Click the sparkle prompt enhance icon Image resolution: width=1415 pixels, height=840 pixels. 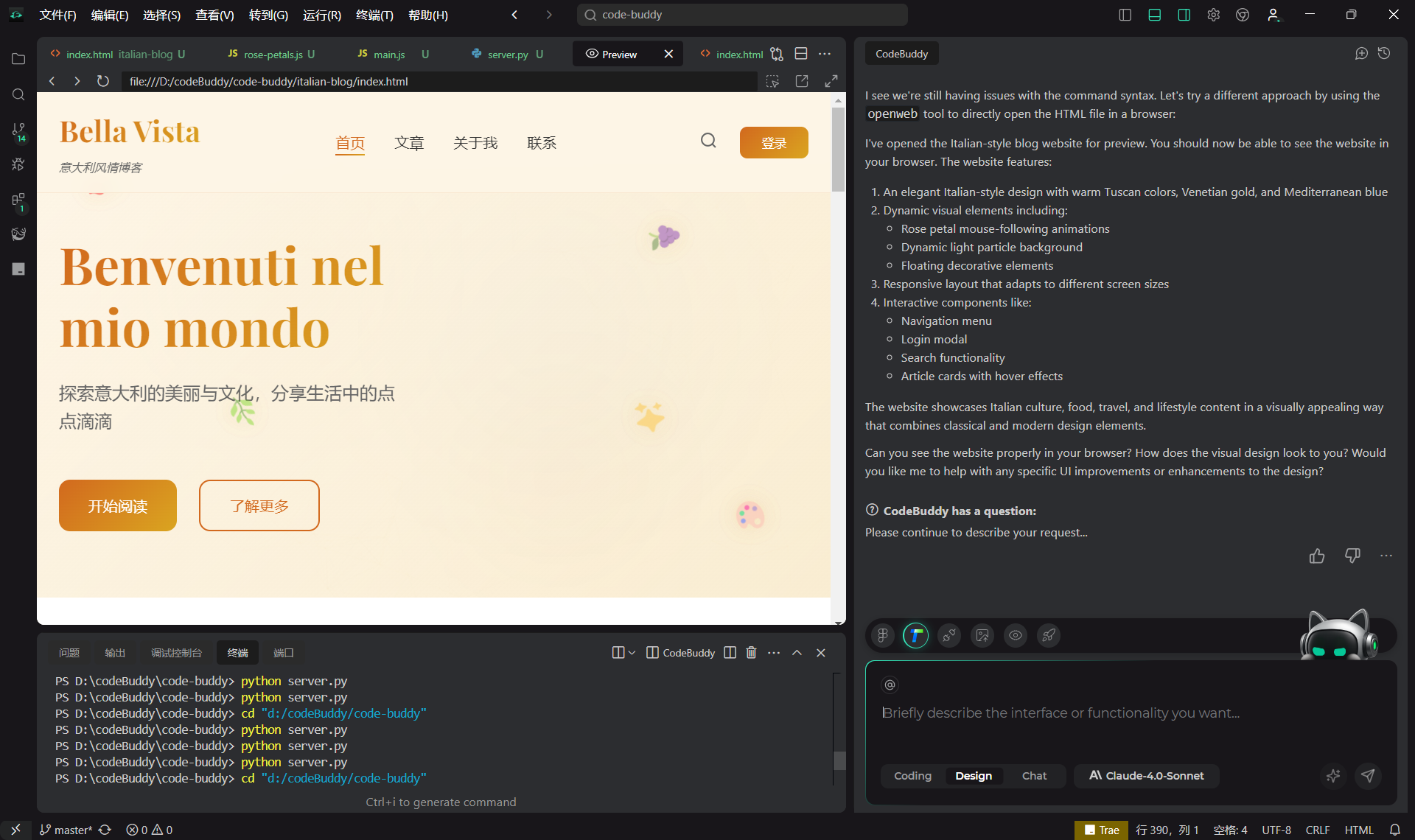[x=1333, y=775]
